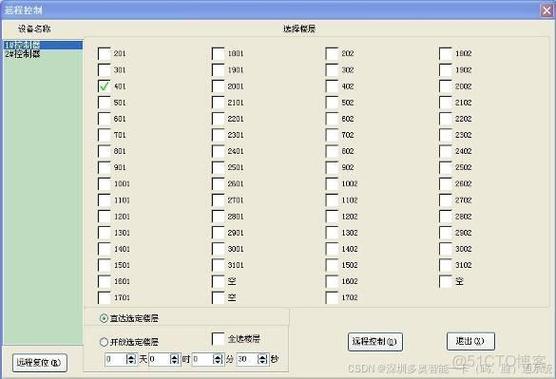
Task: Select 1#控制器 in the device list
Action: (x=43, y=45)
